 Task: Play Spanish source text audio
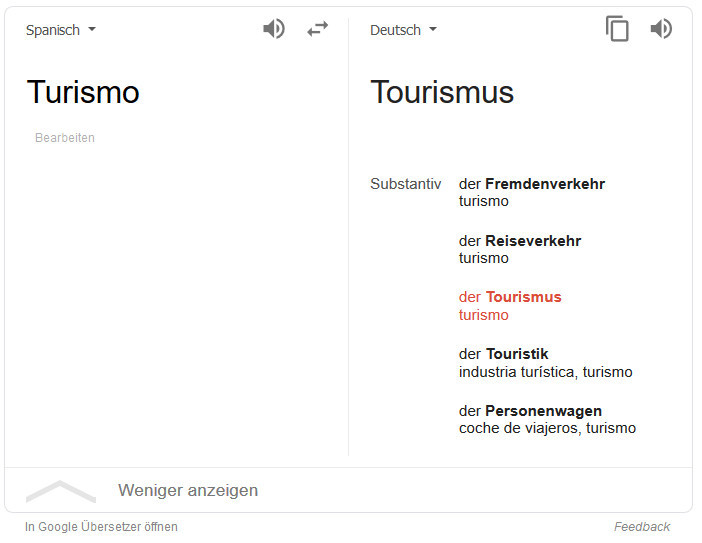click(x=274, y=29)
